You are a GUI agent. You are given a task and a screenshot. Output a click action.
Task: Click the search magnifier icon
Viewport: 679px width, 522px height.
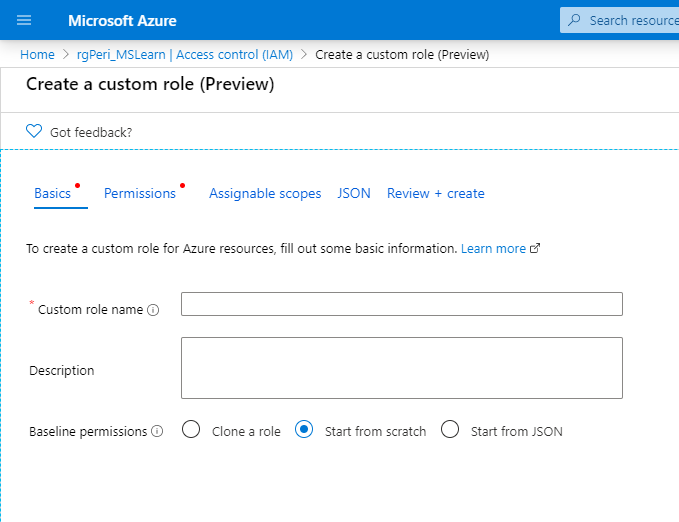click(x=574, y=20)
